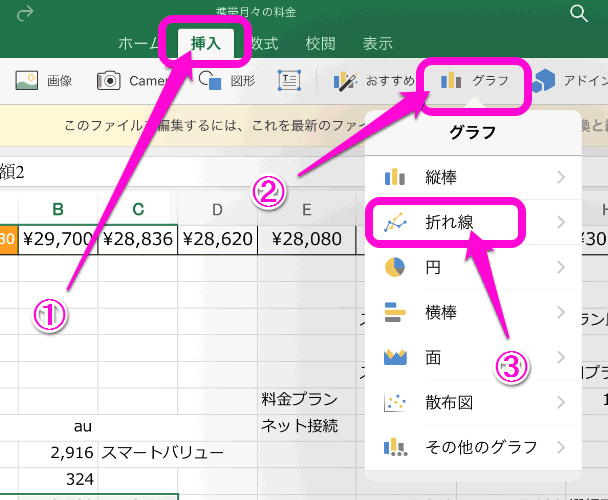This screenshot has height=500, width=608.
Task: Select 散布図 scatter chart option
Action: click(x=472, y=402)
